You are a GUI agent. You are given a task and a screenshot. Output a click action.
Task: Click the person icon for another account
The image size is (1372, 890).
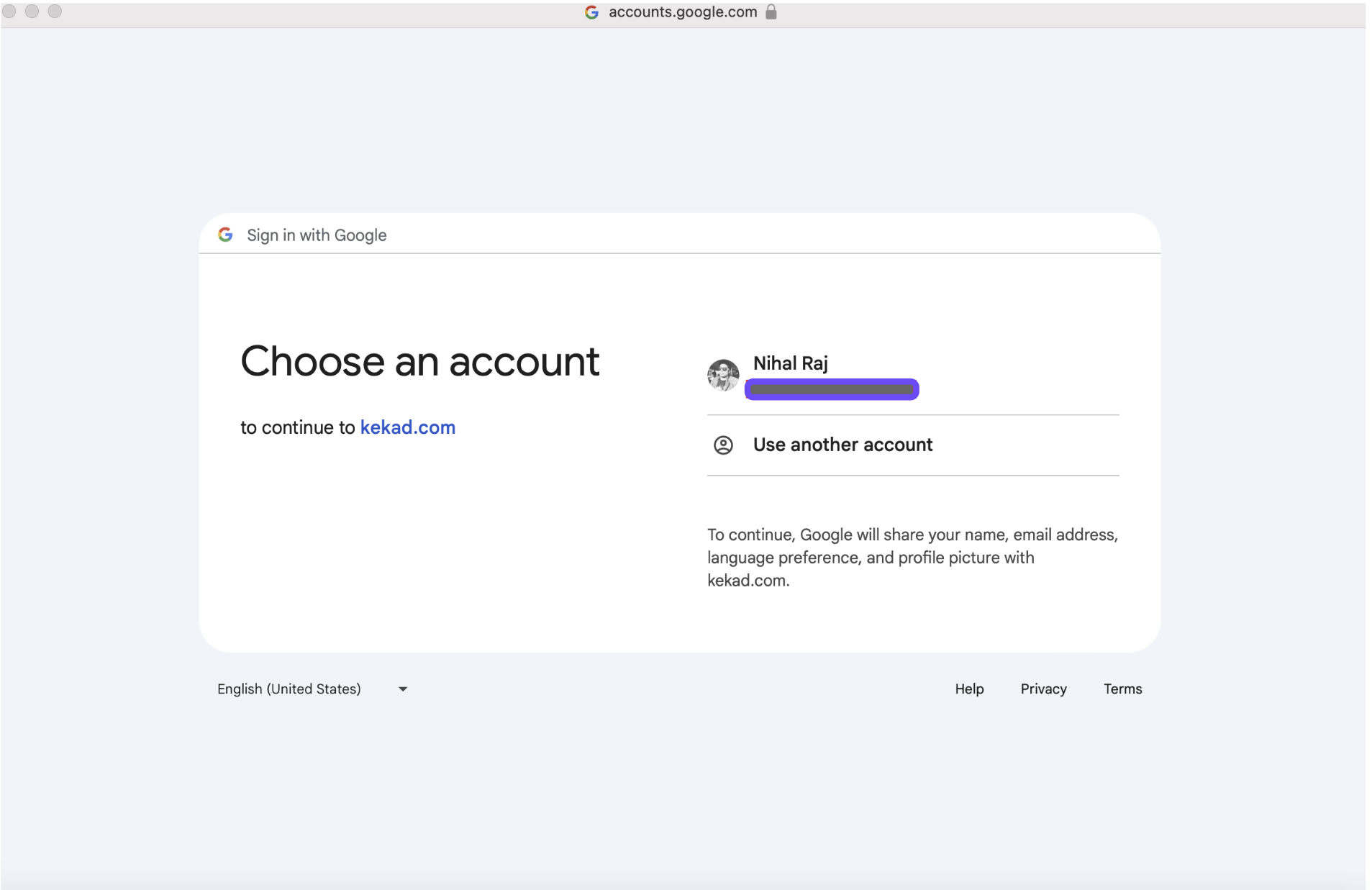(x=723, y=445)
